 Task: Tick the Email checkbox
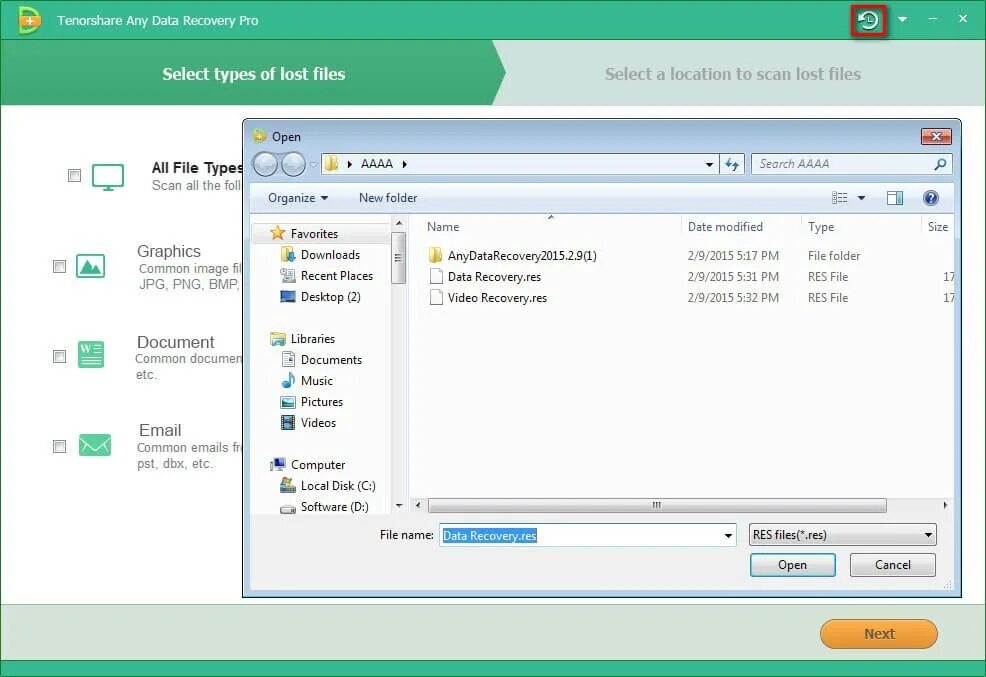tap(59, 446)
